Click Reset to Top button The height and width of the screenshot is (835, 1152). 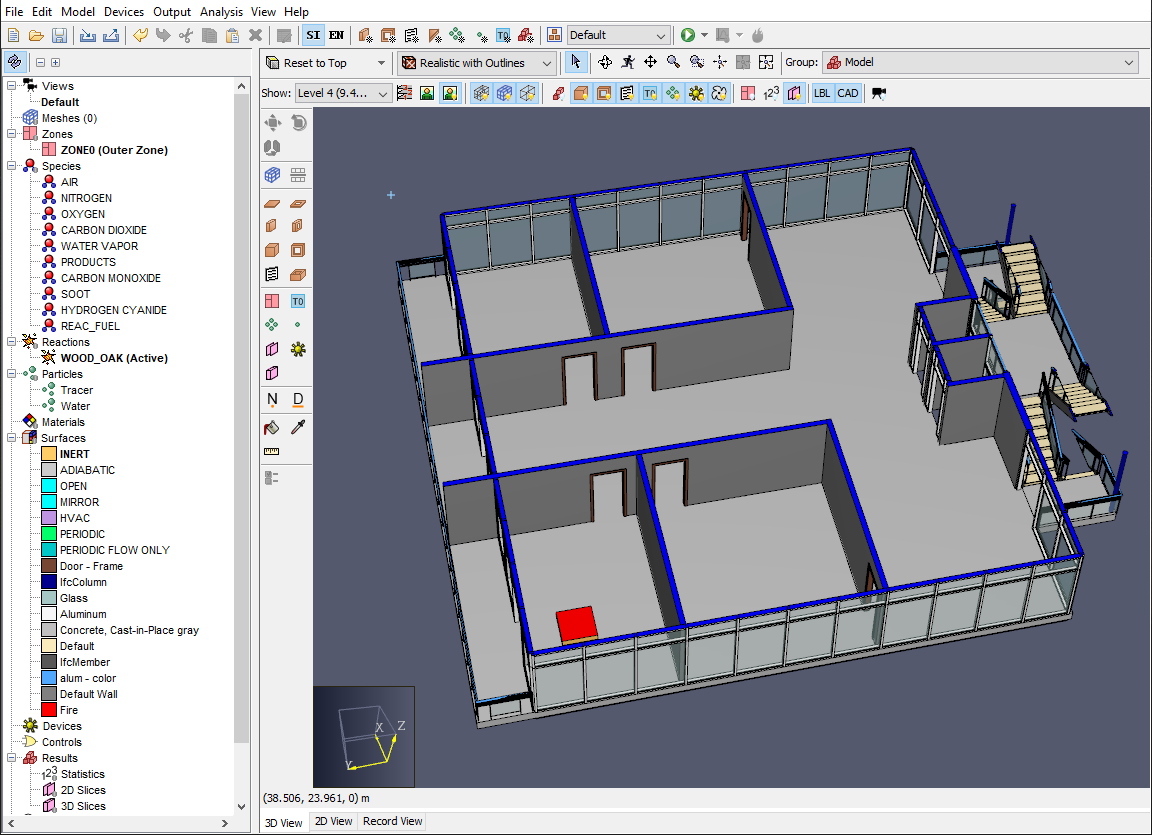pos(316,63)
